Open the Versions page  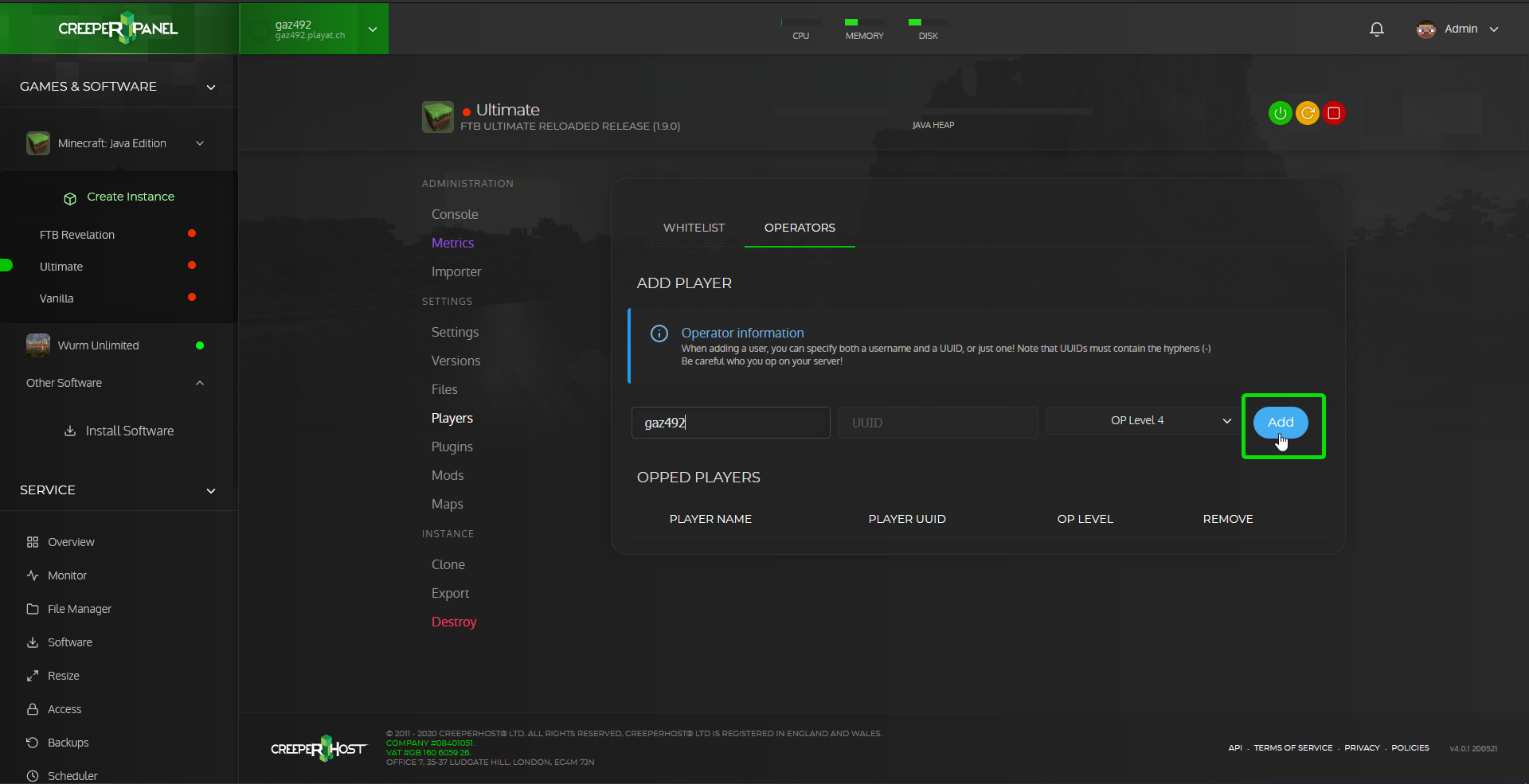point(456,361)
